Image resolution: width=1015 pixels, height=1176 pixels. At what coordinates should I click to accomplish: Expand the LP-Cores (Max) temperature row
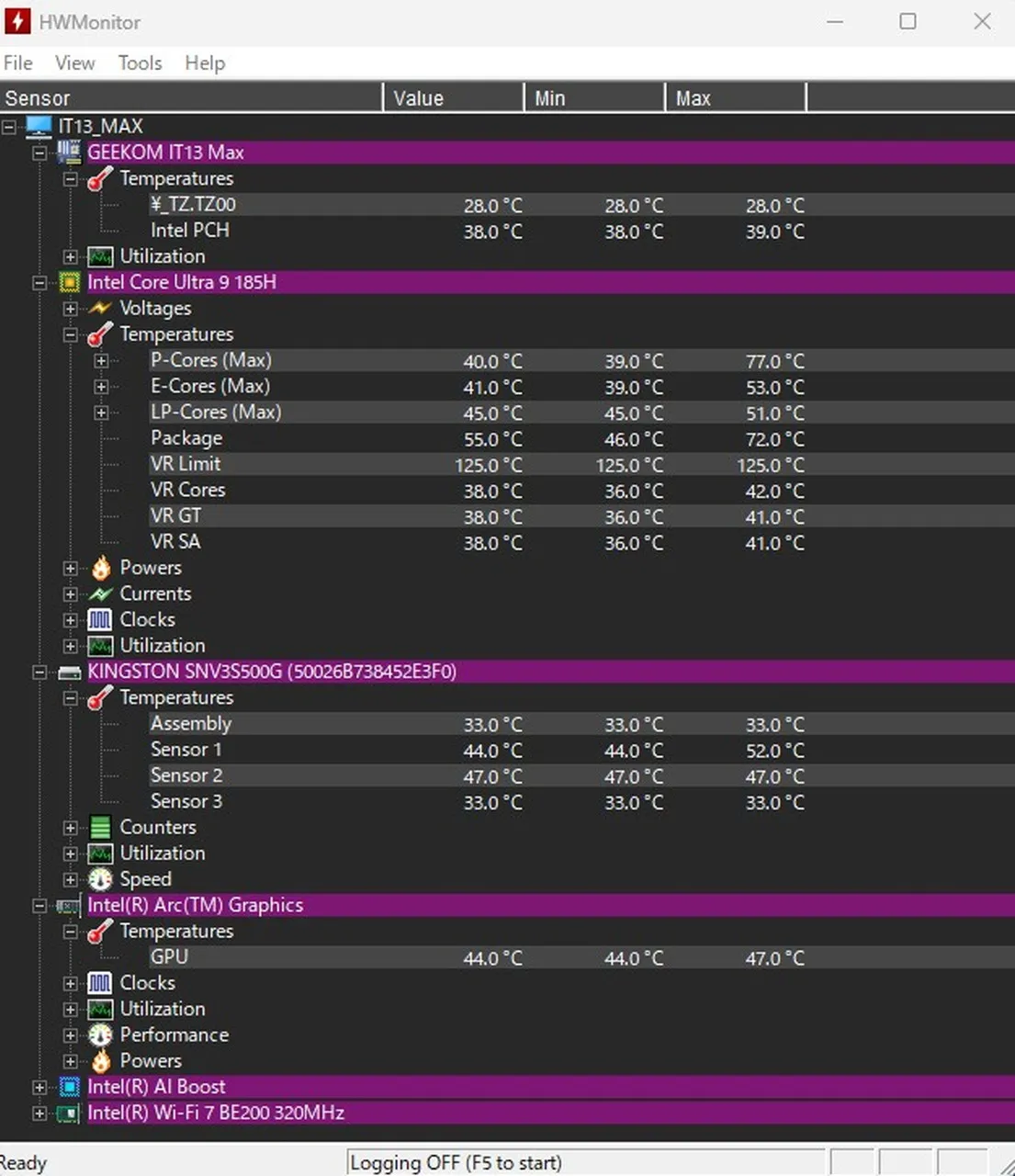click(102, 413)
